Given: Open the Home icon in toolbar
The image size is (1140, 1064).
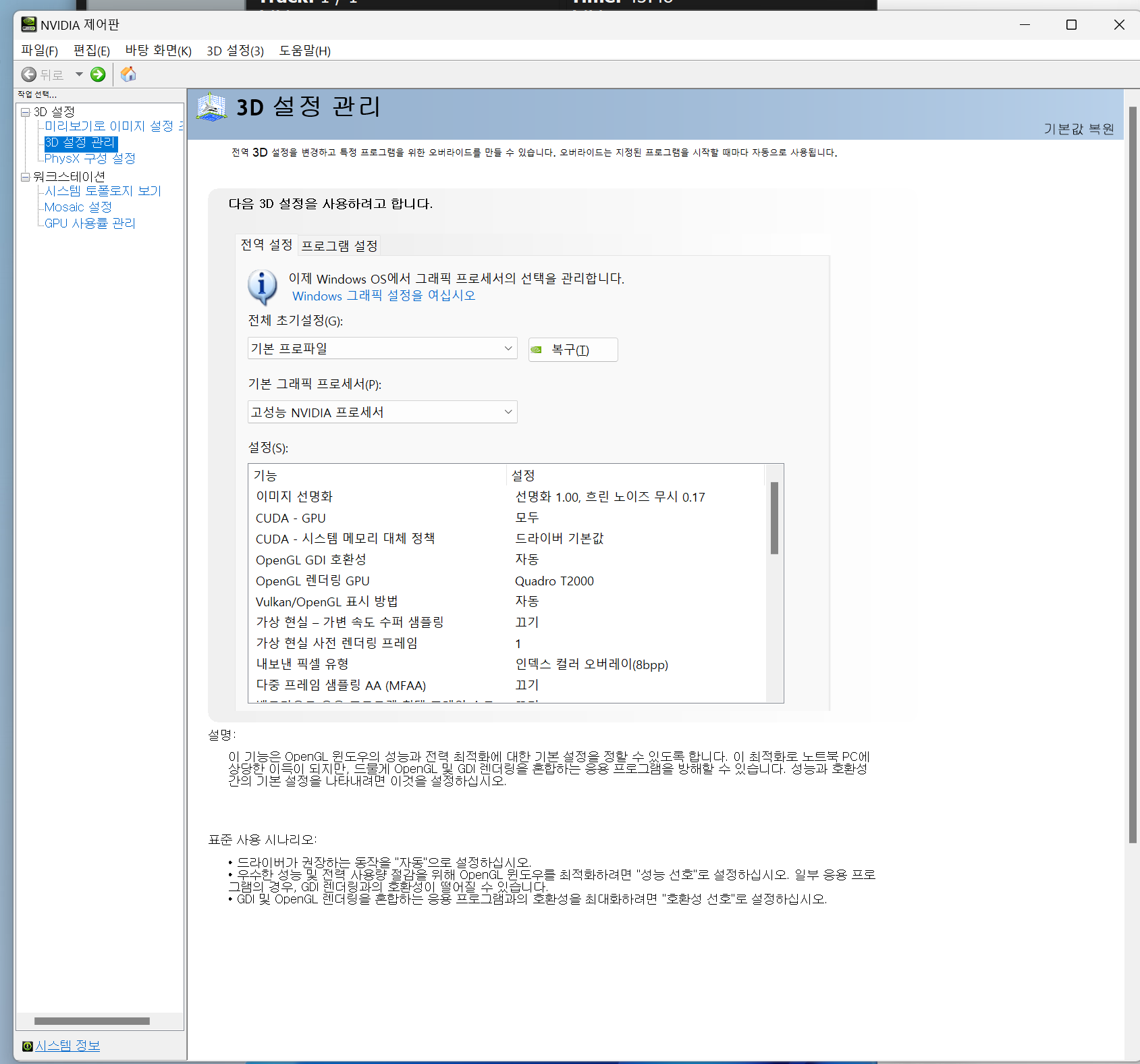Looking at the screenshot, I should pos(128,74).
